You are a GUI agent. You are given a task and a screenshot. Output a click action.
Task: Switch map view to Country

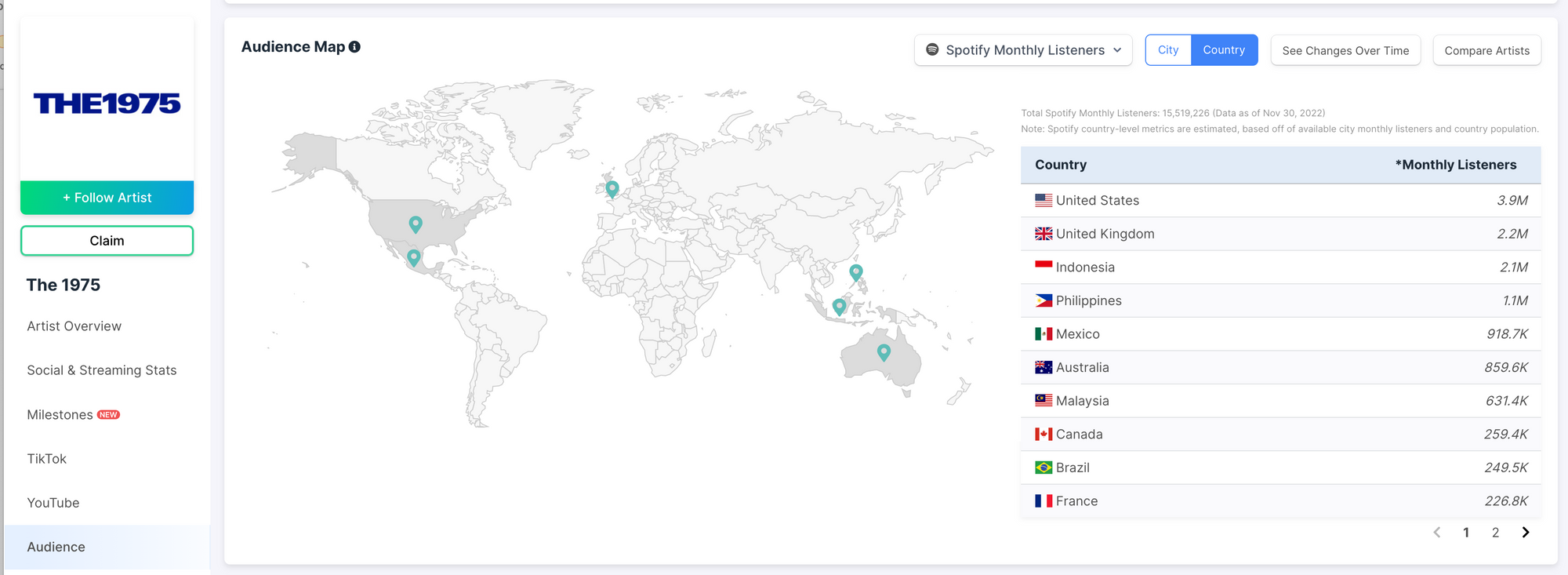(1224, 50)
